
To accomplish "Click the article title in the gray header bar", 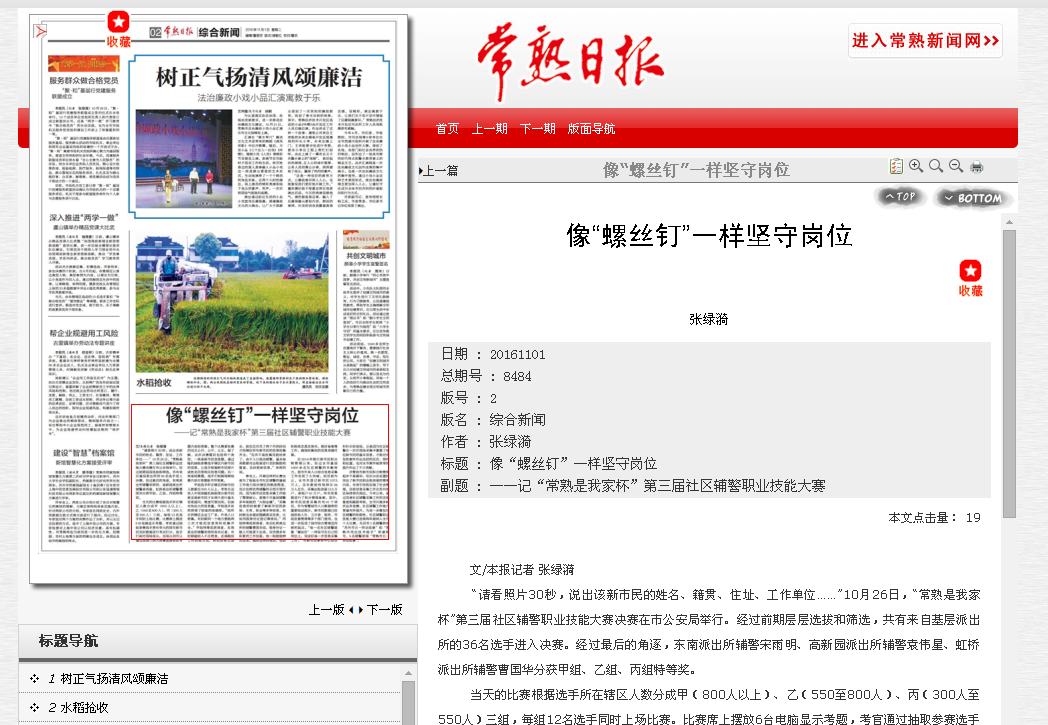I will pyautogui.click(x=696, y=170).
